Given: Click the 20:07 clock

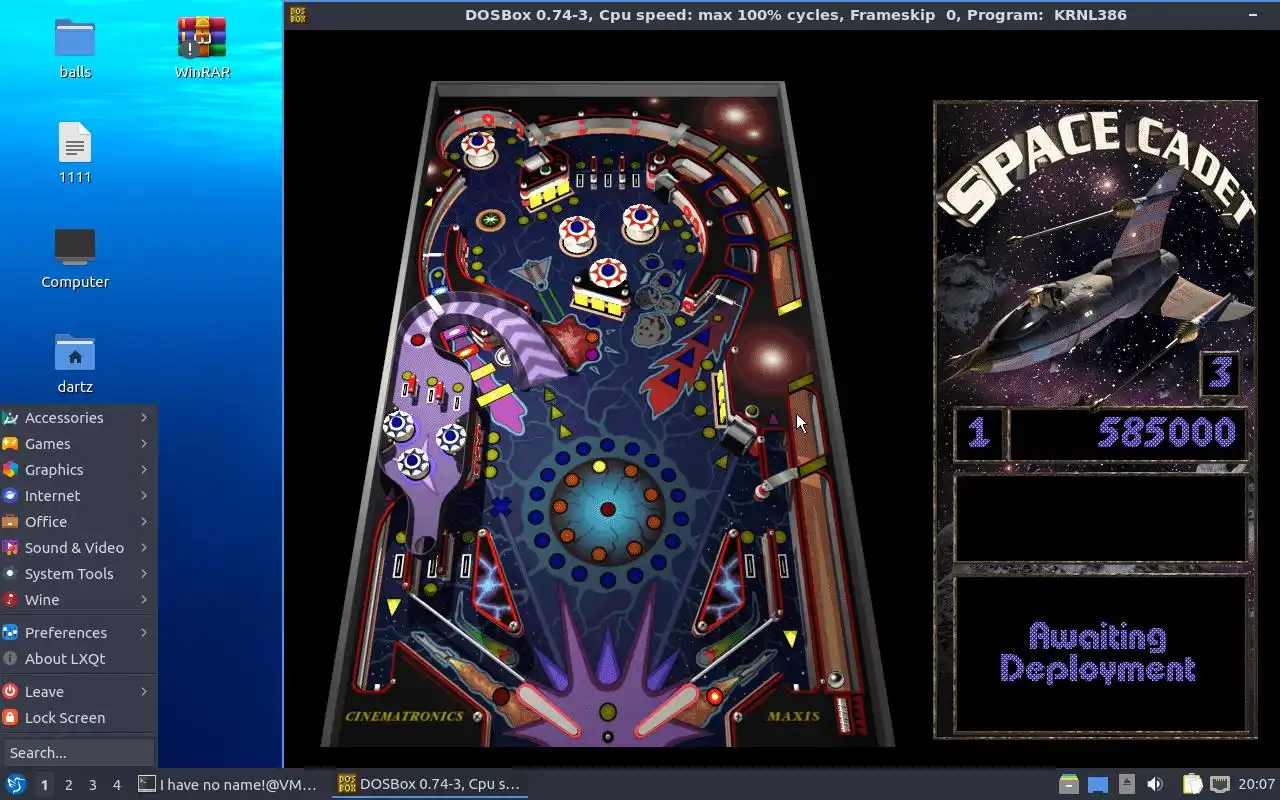Looking at the screenshot, I should [x=1256, y=784].
